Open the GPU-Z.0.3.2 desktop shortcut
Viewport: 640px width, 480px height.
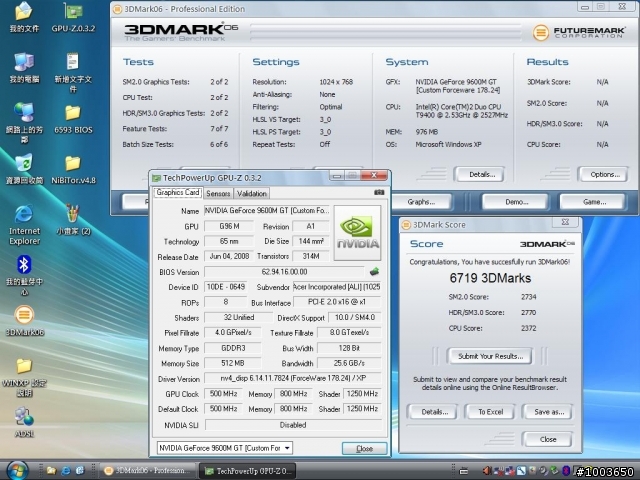[73, 17]
